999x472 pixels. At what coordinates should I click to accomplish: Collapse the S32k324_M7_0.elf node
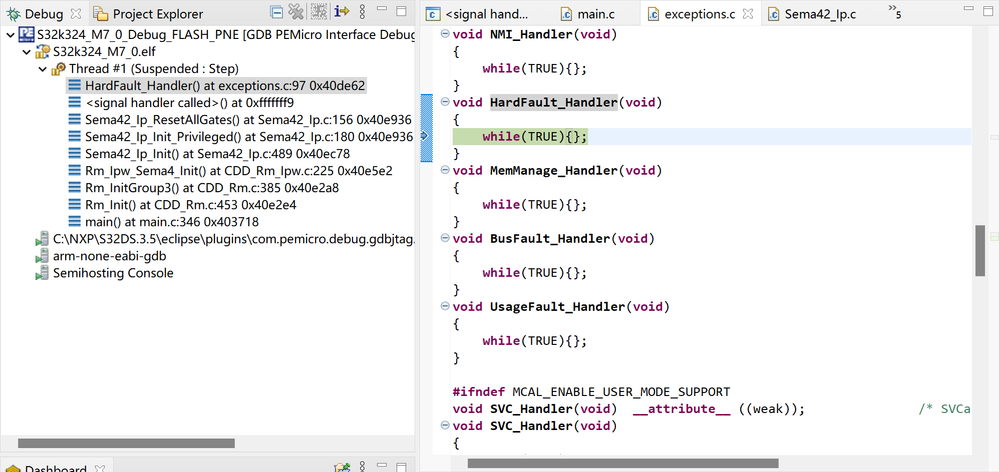[26, 52]
